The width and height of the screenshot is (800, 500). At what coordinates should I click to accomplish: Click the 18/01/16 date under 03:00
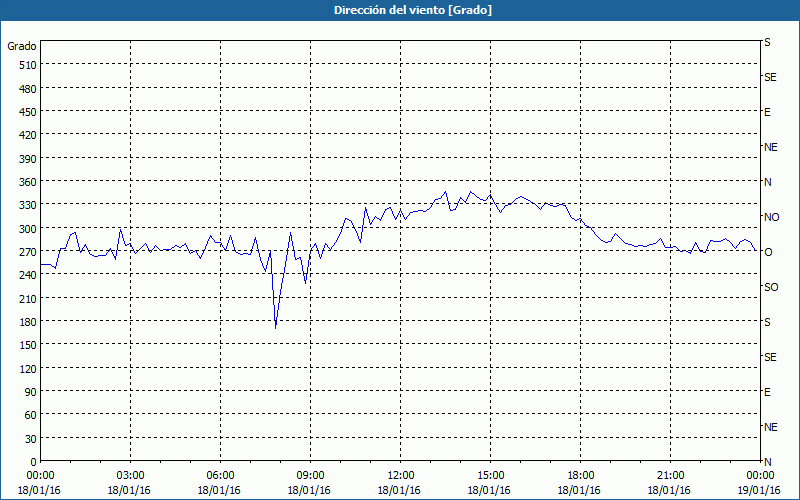[129, 490]
